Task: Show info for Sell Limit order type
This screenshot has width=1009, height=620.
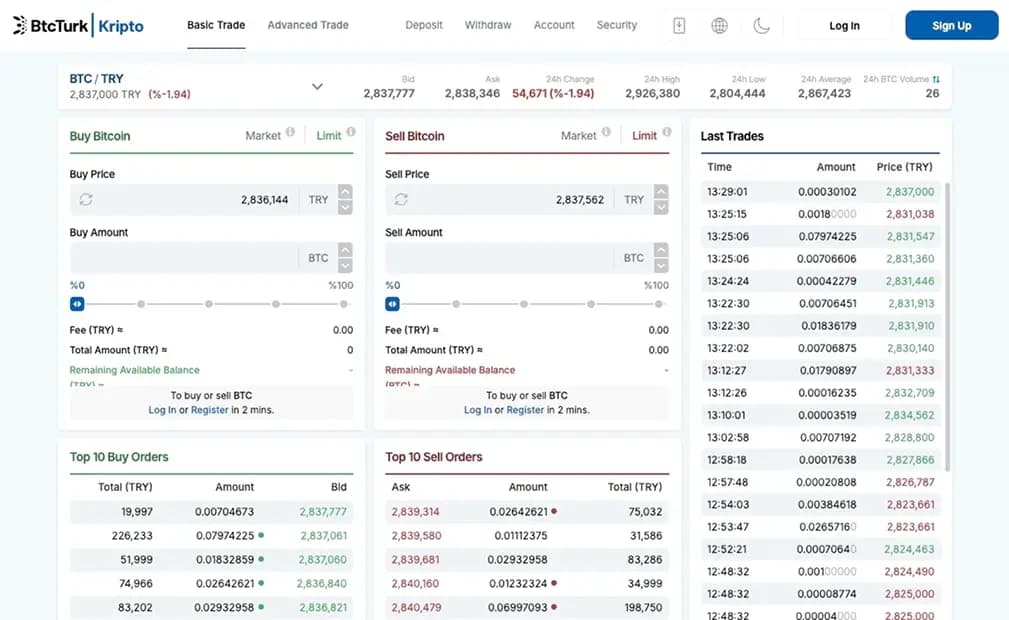Action: tap(667, 132)
